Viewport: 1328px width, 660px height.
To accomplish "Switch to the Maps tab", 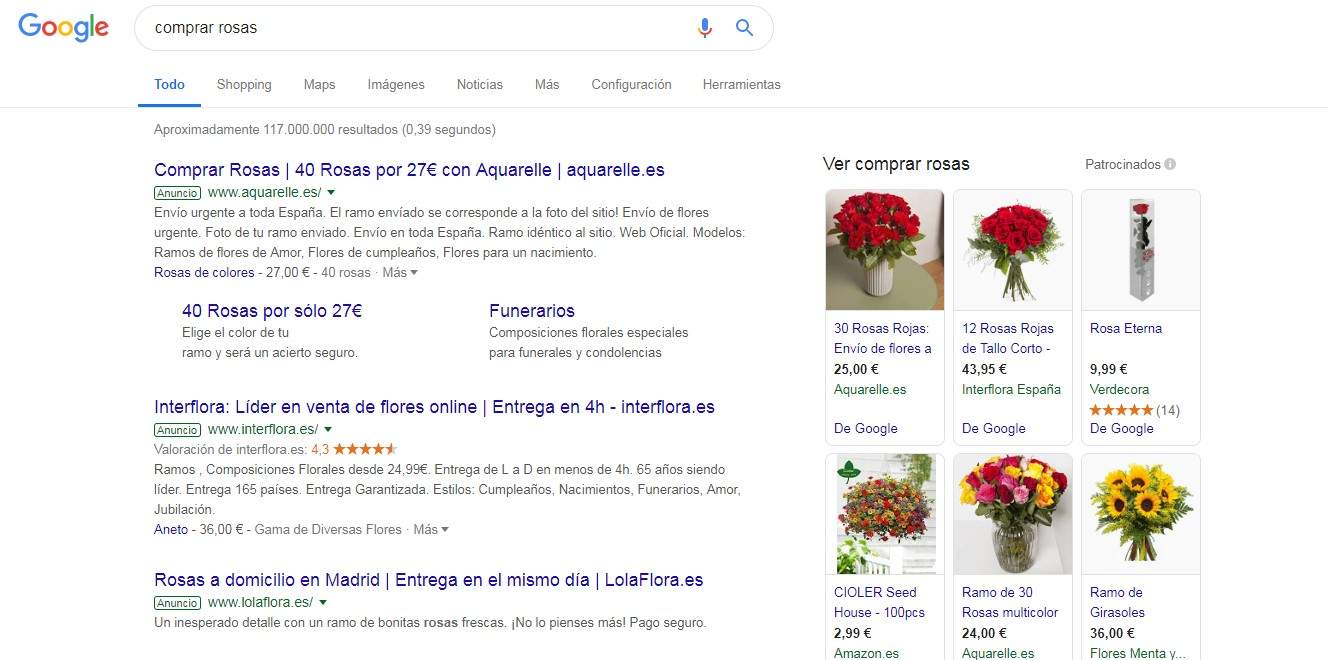I will 319,85.
